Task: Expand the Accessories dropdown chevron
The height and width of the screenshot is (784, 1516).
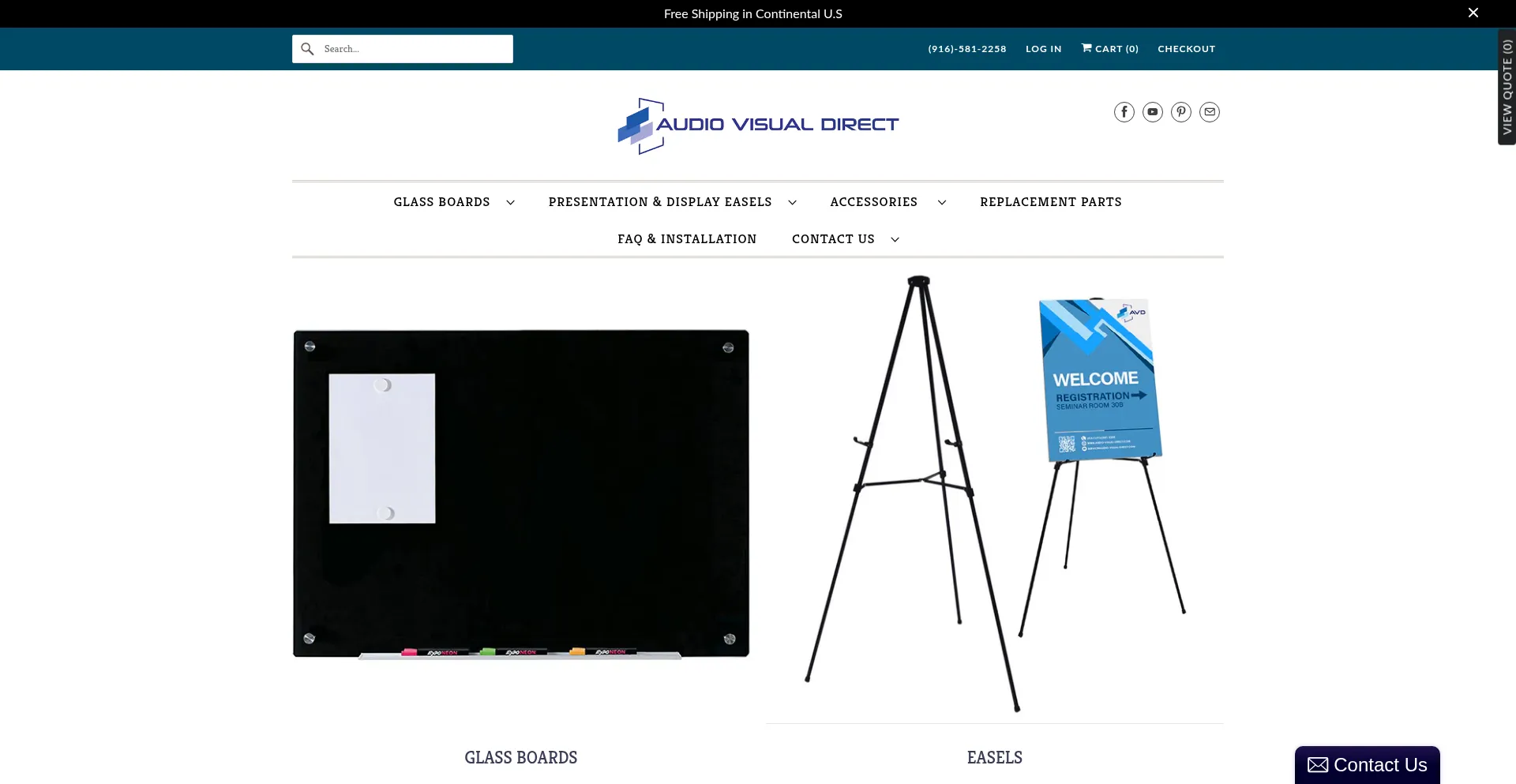Action: pyautogui.click(x=942, y=203)
